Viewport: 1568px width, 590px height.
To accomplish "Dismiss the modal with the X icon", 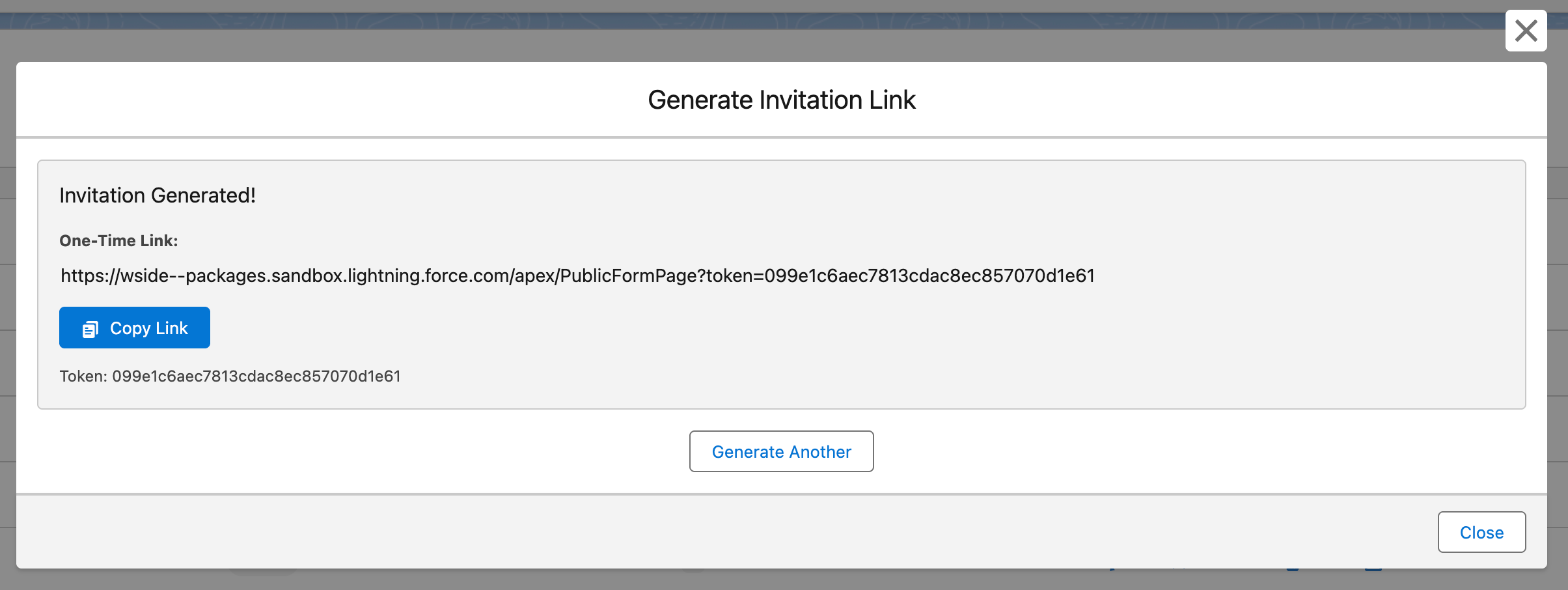I will (x=1526, y=31).
